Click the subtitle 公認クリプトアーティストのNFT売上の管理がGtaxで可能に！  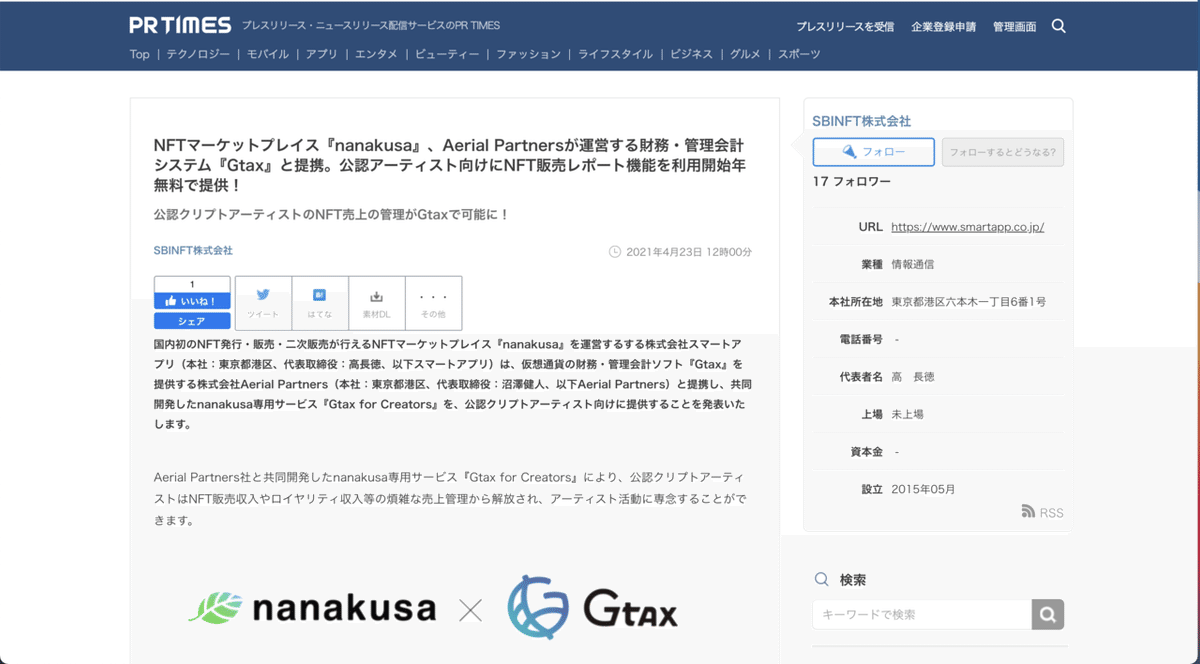332,215
